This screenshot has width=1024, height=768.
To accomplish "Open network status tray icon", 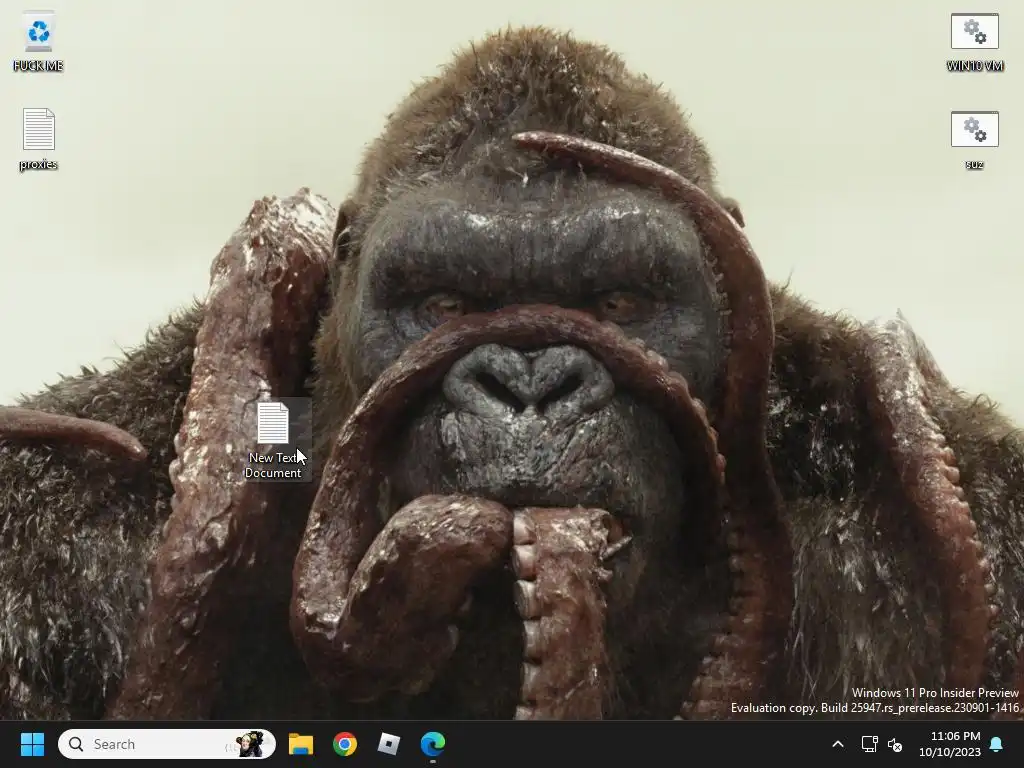I will [869, 744].
